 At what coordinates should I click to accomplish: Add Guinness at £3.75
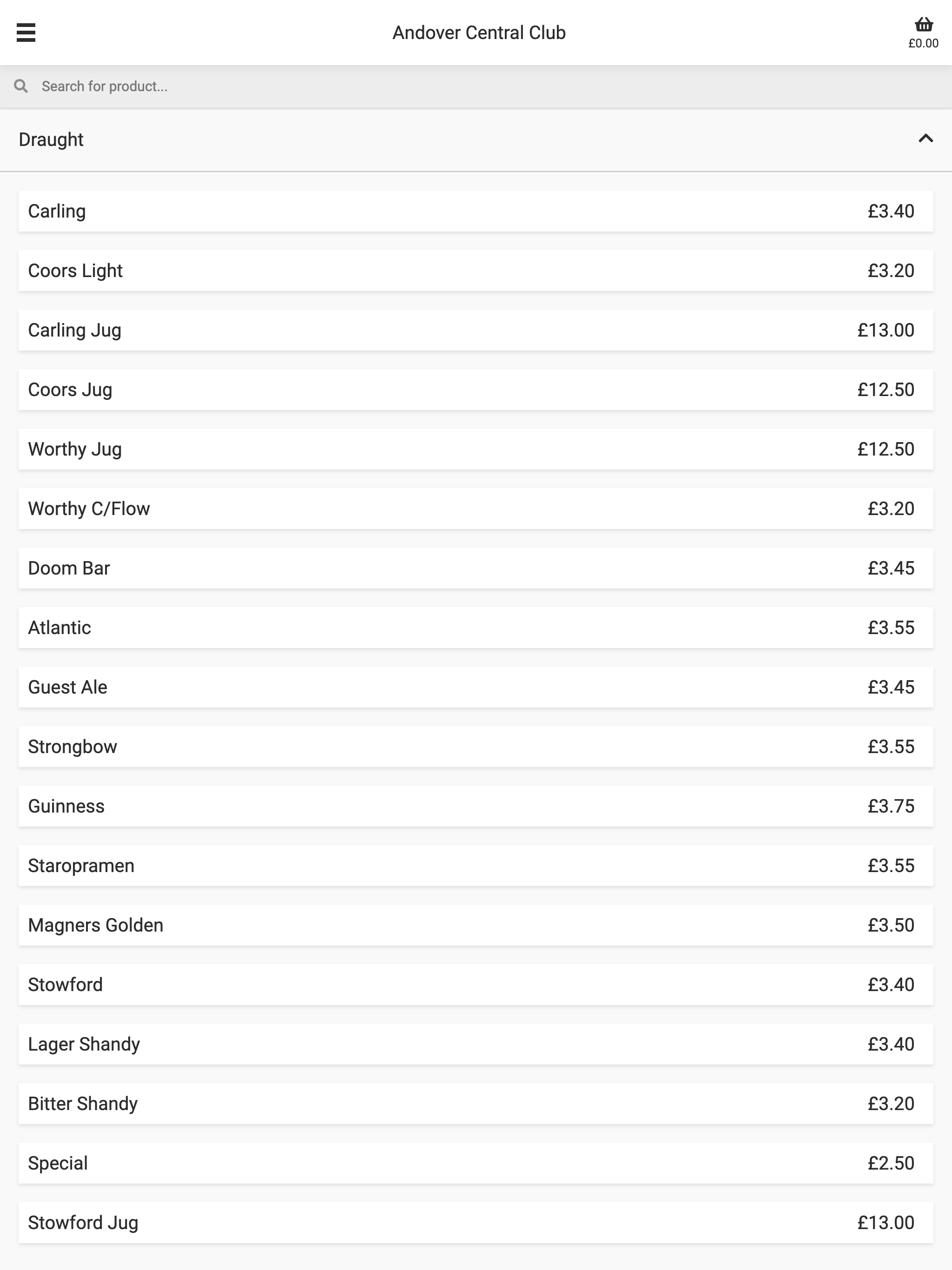click(x=476, y=806)
